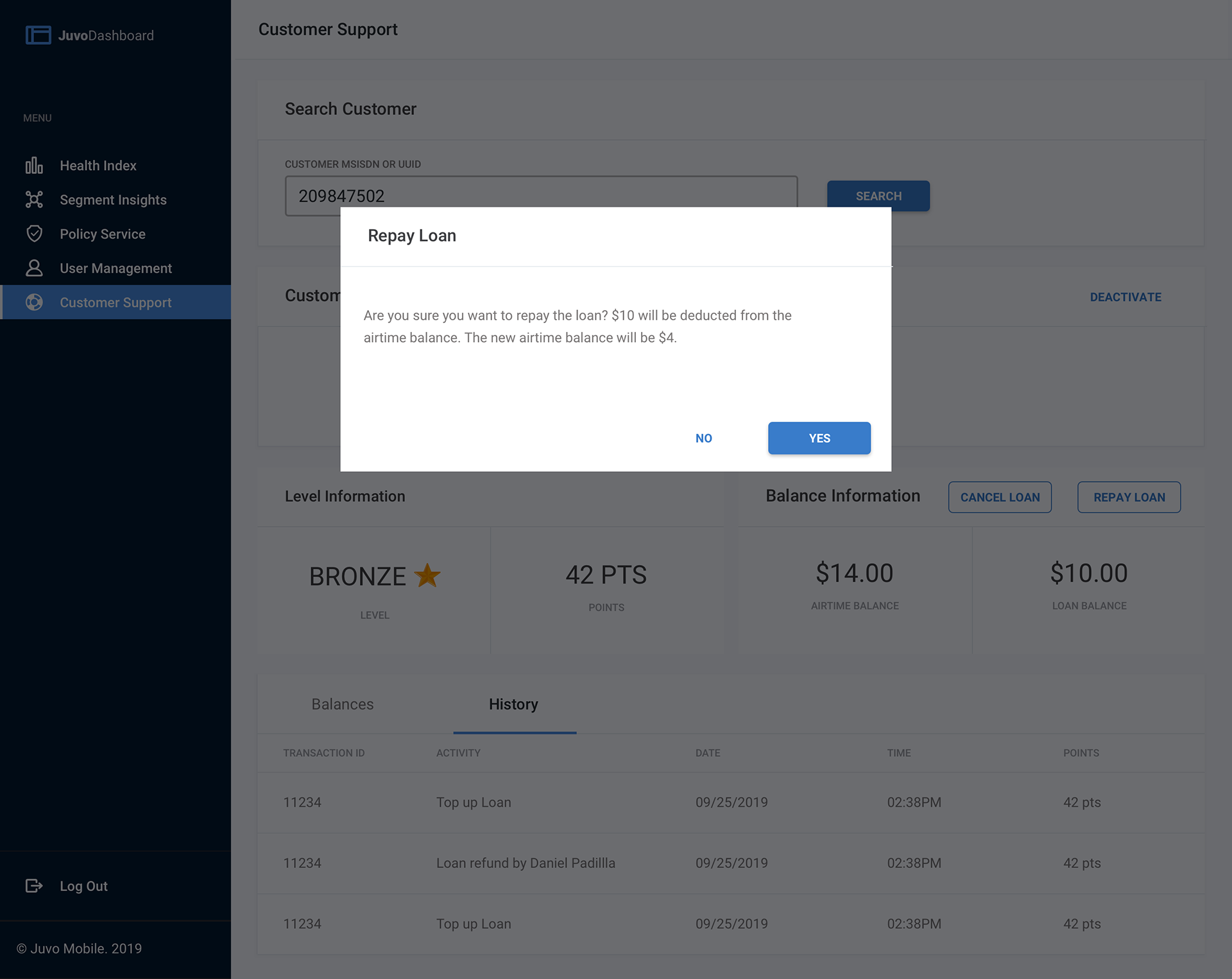
Task: Click the BRONZE level text
Action: click(x=357, y=576)
